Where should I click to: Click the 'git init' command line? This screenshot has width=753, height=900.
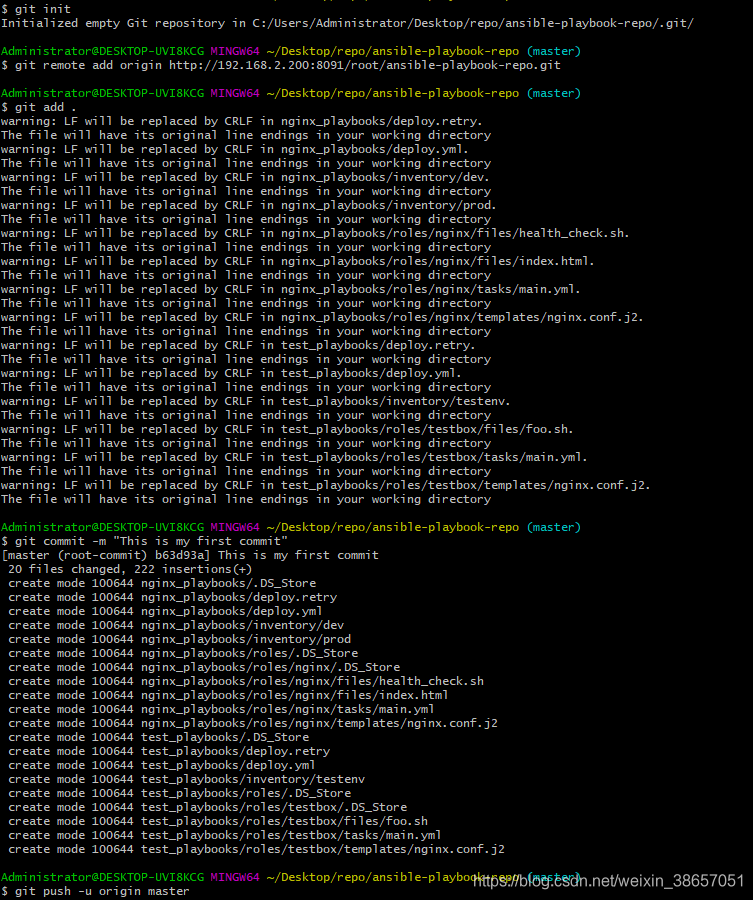pos(36,9)
